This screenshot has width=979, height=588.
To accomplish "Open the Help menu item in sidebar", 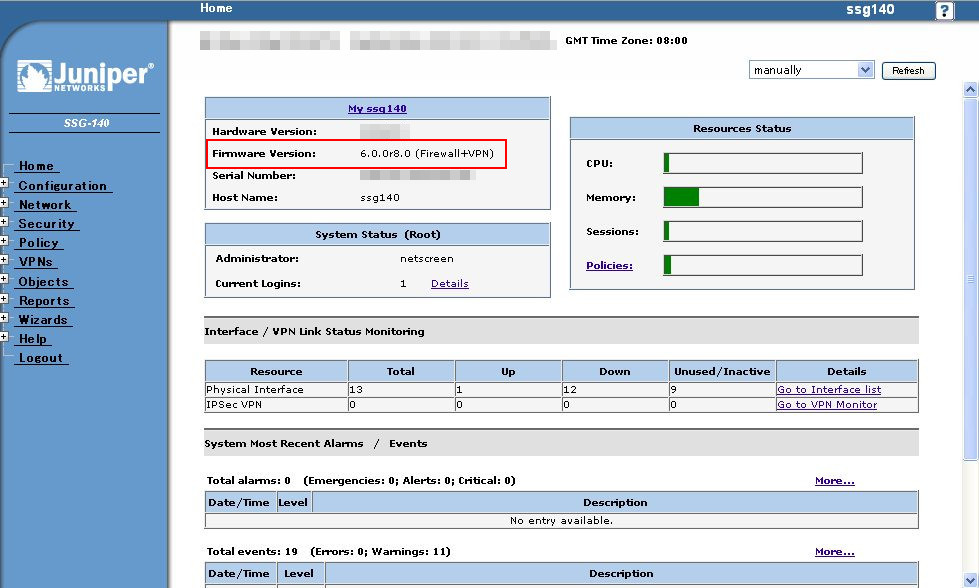I will click(32, 339).
